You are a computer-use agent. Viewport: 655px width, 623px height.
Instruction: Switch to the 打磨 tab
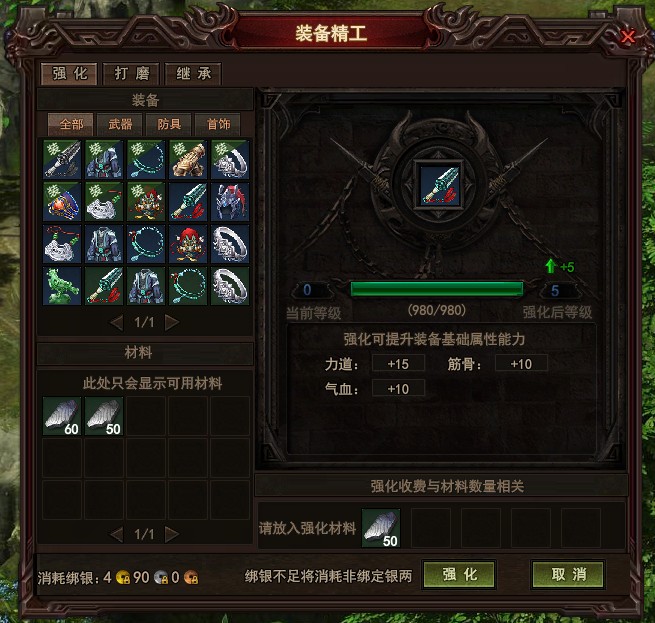(x=131, y=74)
